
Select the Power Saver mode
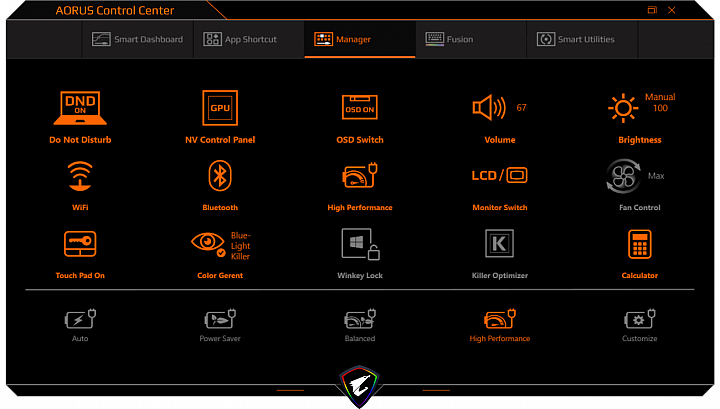coord(220,325)
